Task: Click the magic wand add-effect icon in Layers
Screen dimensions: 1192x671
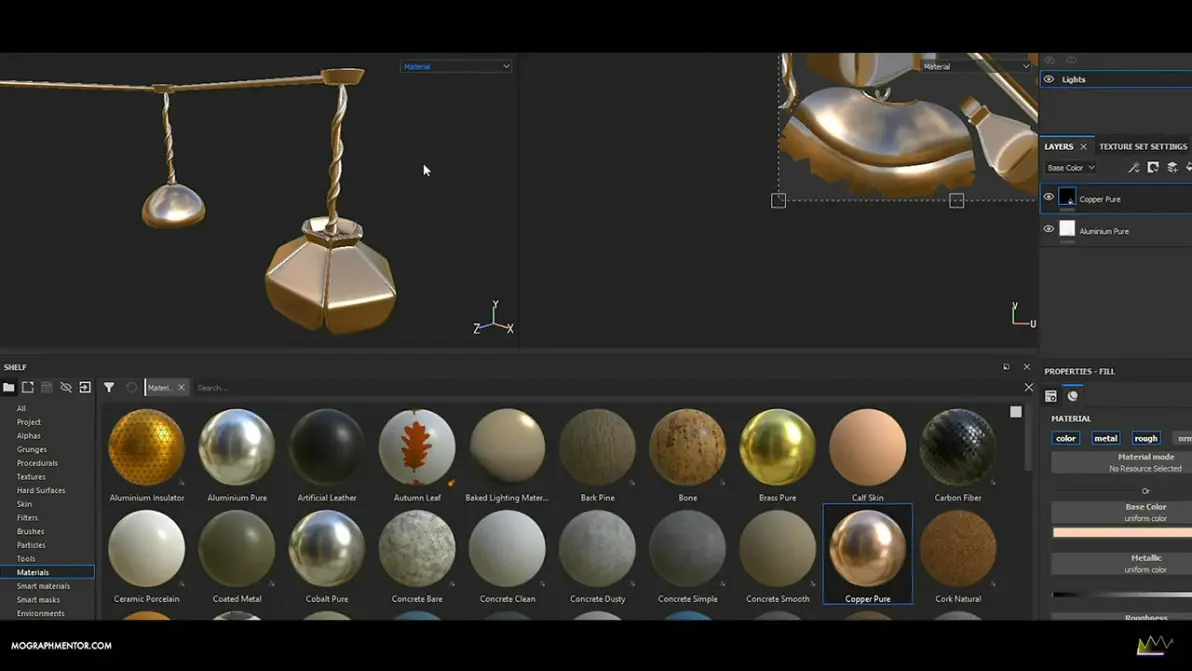Action: pyautogui.click(x=1133, y=168)
